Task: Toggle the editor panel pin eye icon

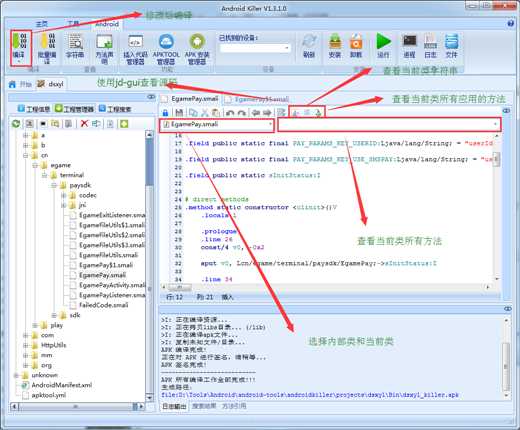Action: pos(506,110)
